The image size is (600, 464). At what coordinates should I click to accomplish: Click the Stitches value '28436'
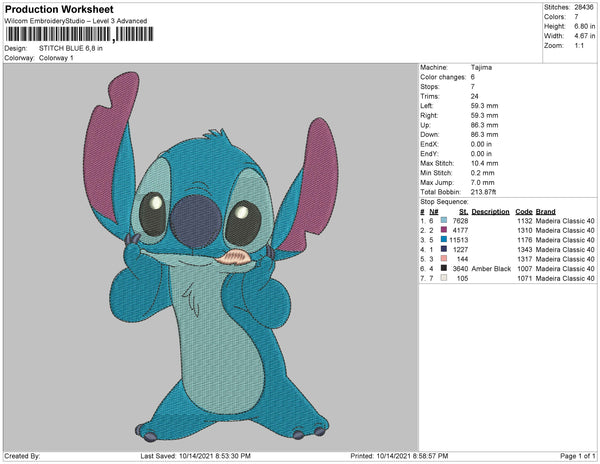click(x=584, y=7)
